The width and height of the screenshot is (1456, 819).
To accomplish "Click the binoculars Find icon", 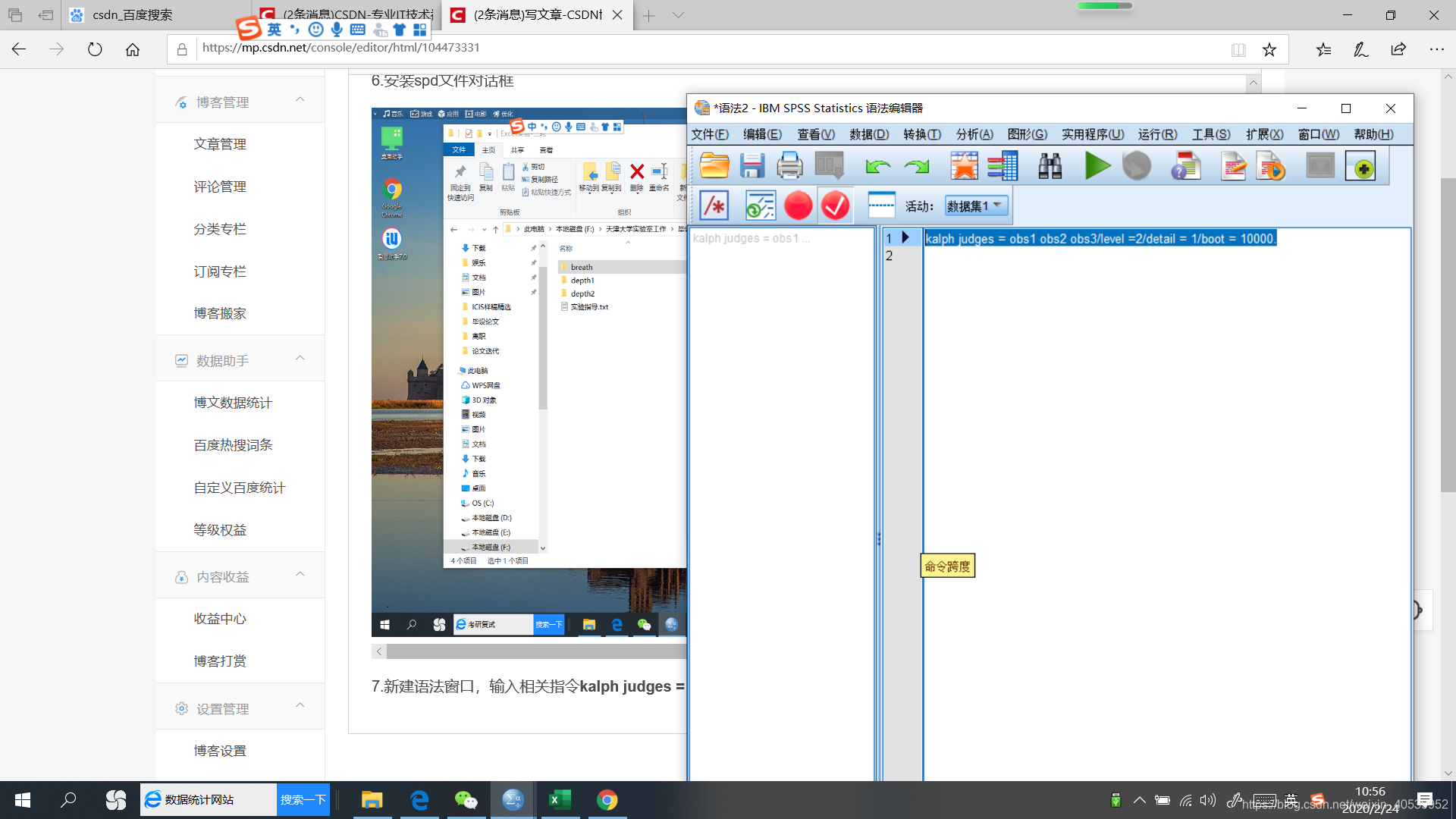I will tap(1050, 165).
